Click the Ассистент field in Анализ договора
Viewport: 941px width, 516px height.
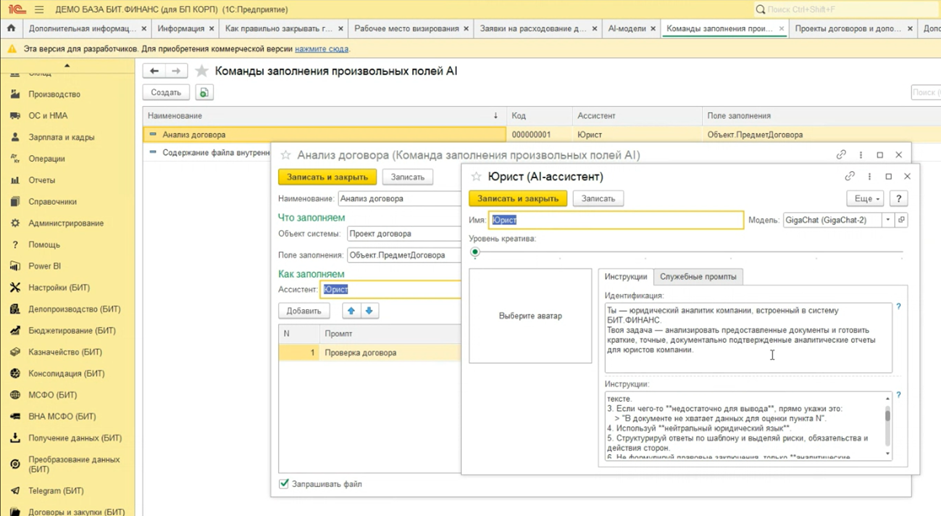coord(390,289)
